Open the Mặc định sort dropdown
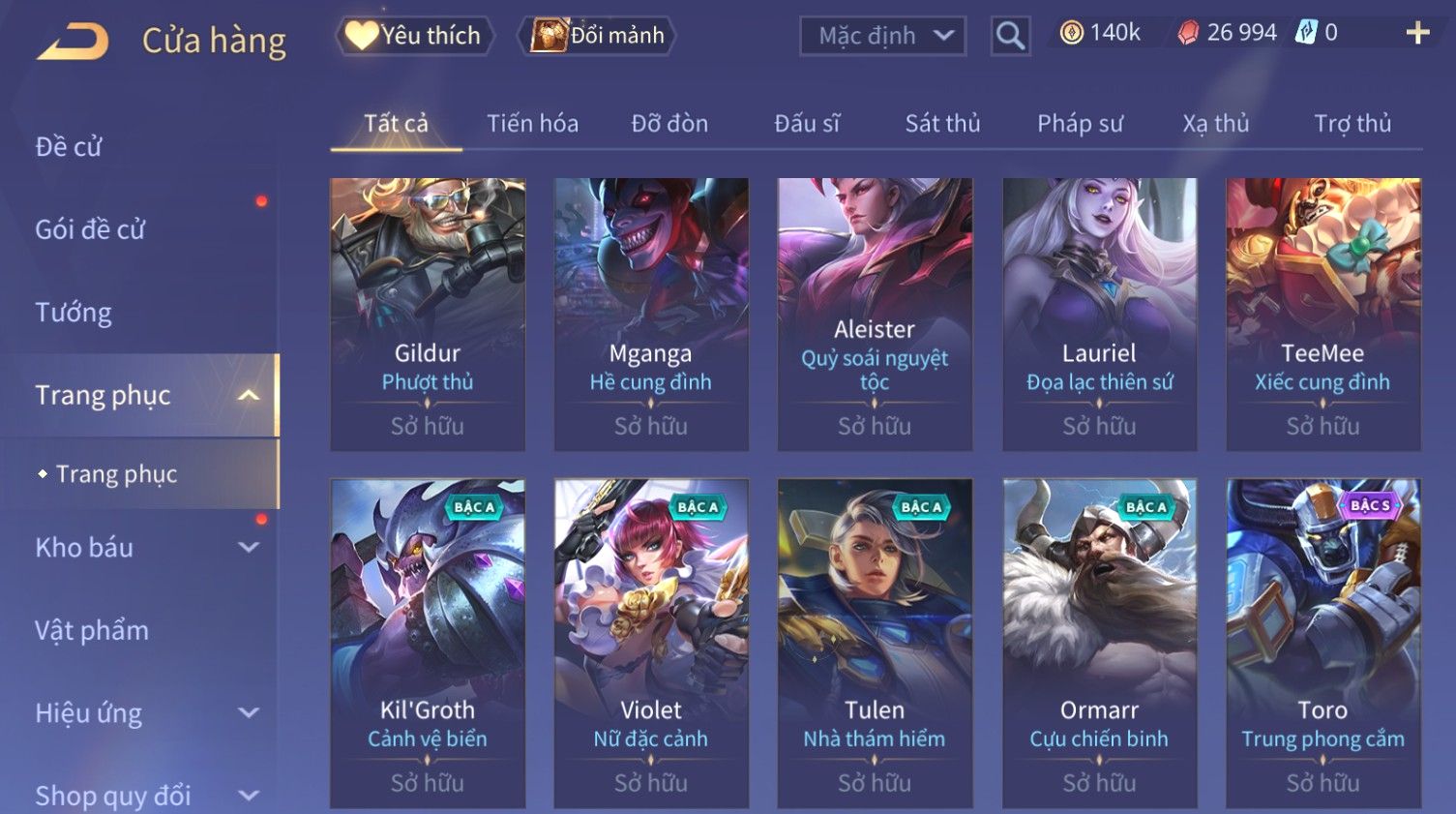Screen dimensions: 1456x814 (882, 36)
